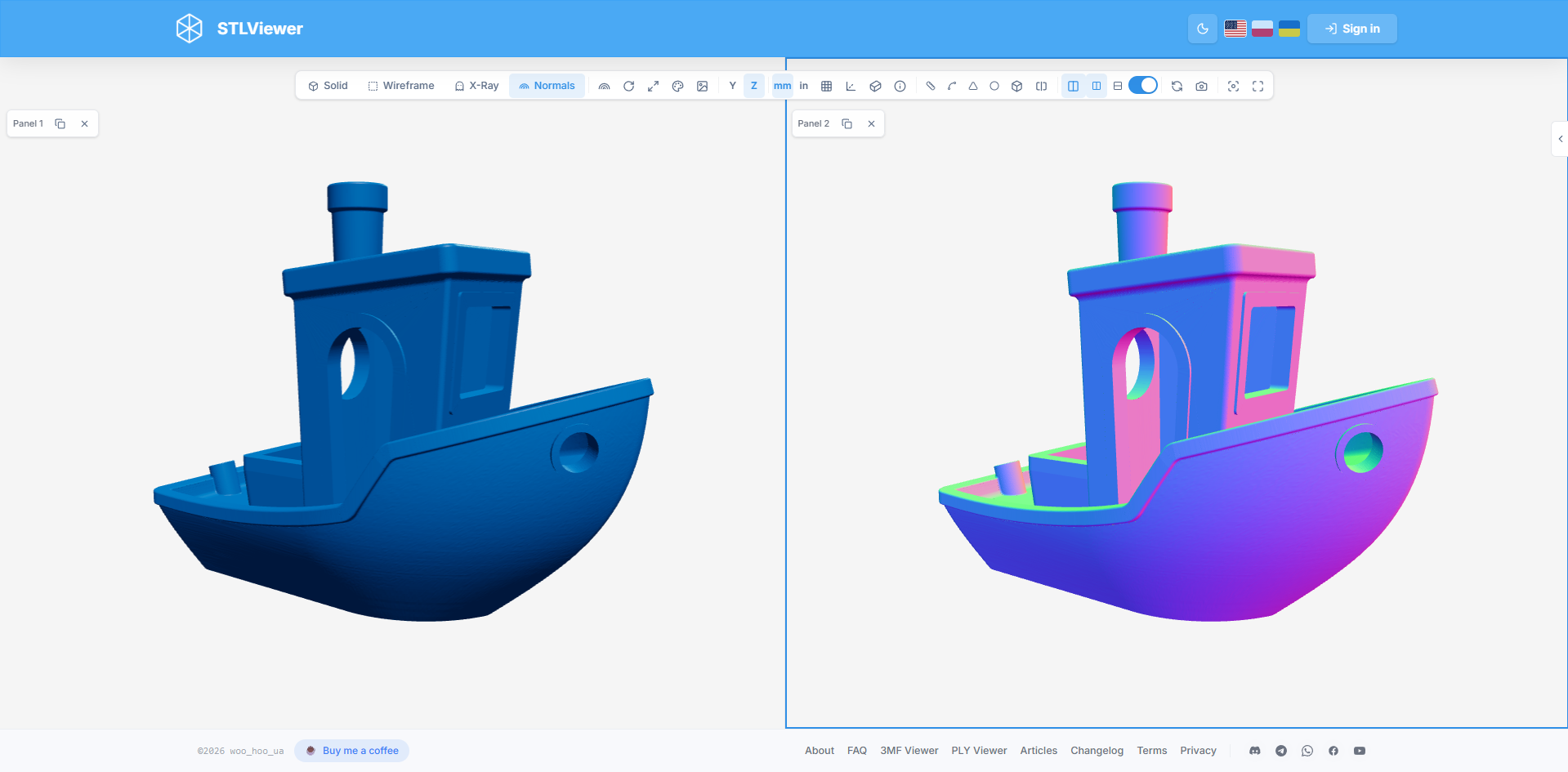Toggle the blue sync switch in toolbar
This screenshot has width=1568, height=772.
[1143, 85]
